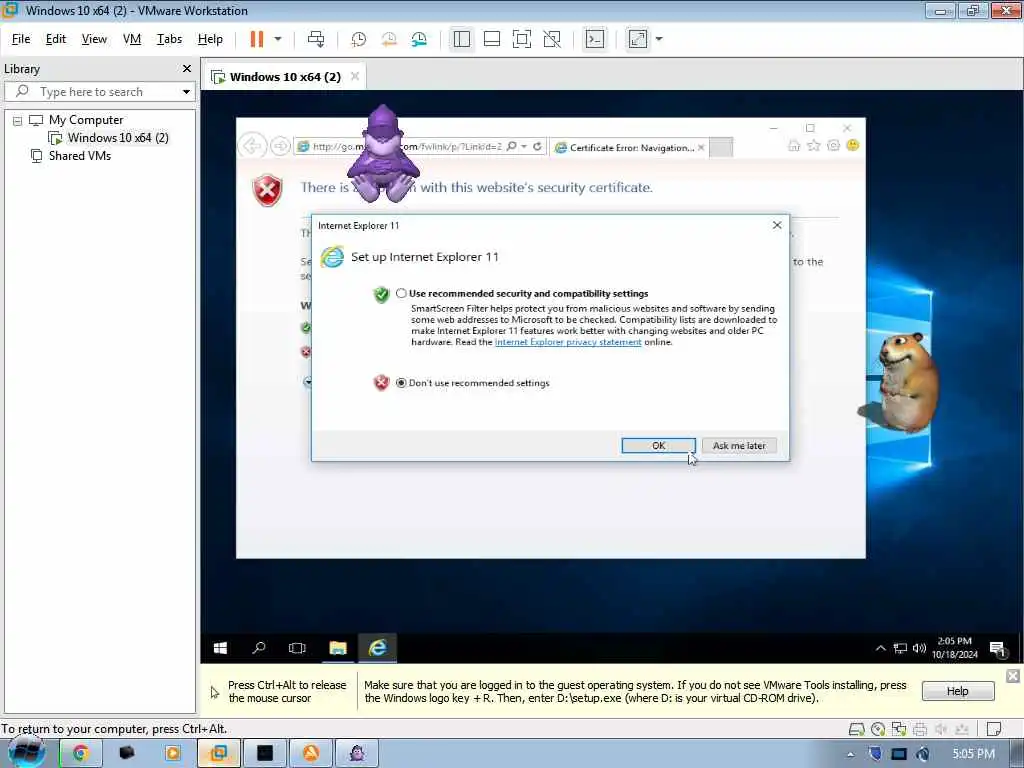Click the address bar search magnifier icon
This screenshot has width=1024, height=768.
(x=511, y=146)
